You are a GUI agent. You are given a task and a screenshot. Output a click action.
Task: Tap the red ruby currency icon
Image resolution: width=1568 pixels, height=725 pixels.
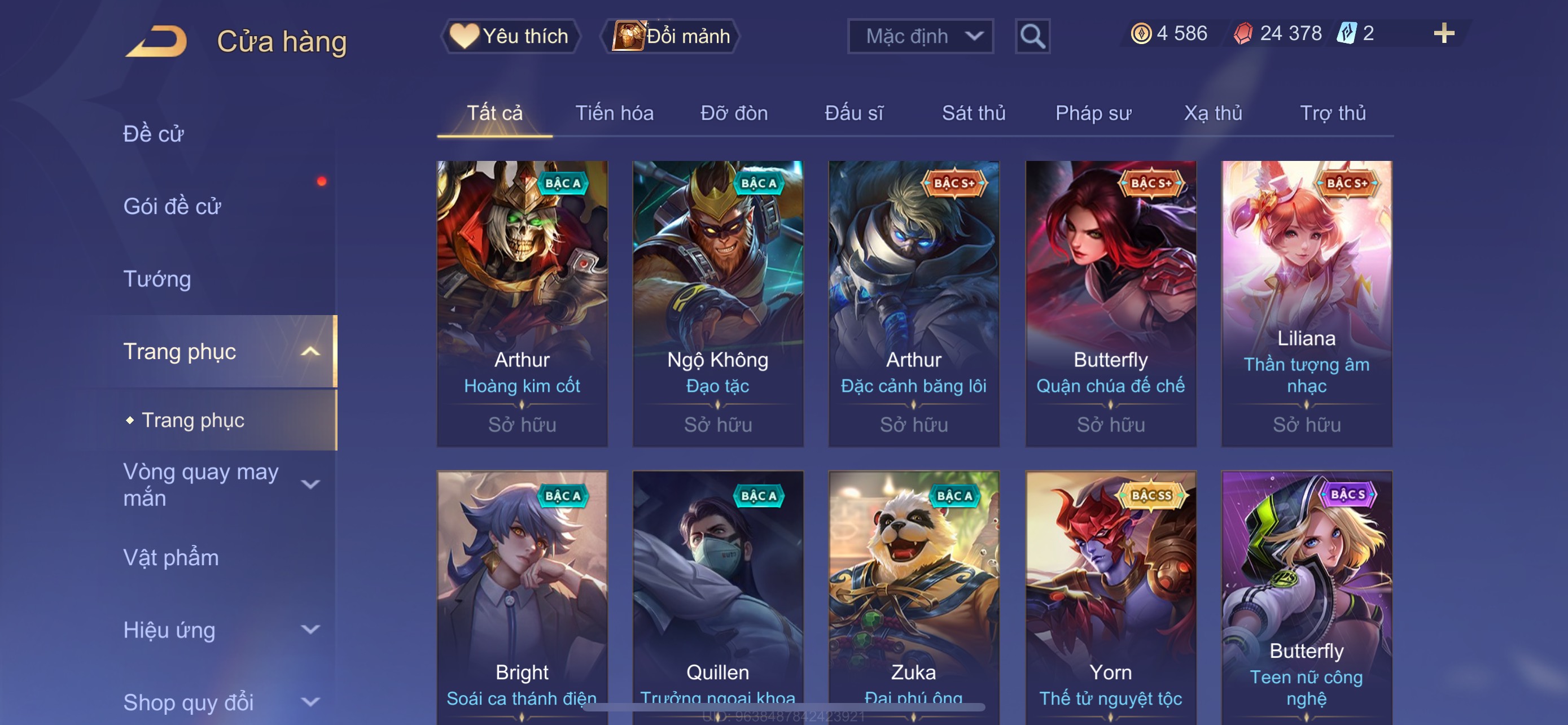click(1242, 33)
